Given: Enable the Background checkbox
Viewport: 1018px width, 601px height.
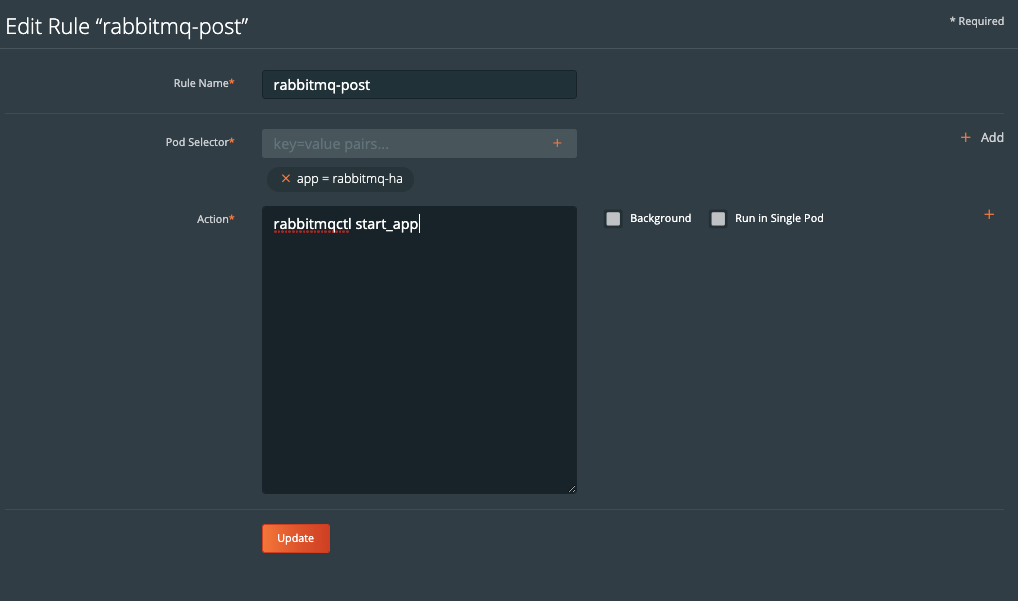Looking at the screenshot, I should coord(613,219).
